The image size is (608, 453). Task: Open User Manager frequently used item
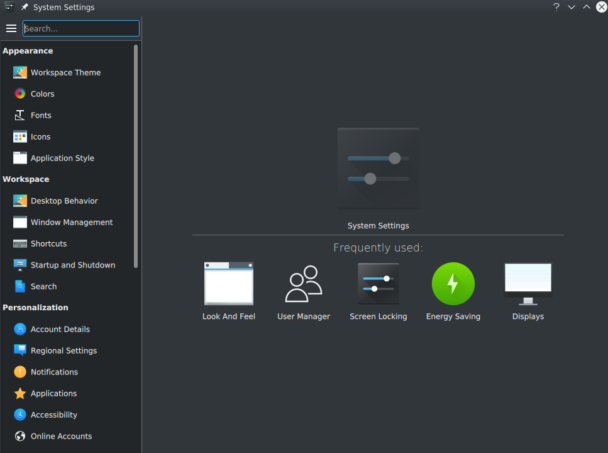tap(304, 292)
